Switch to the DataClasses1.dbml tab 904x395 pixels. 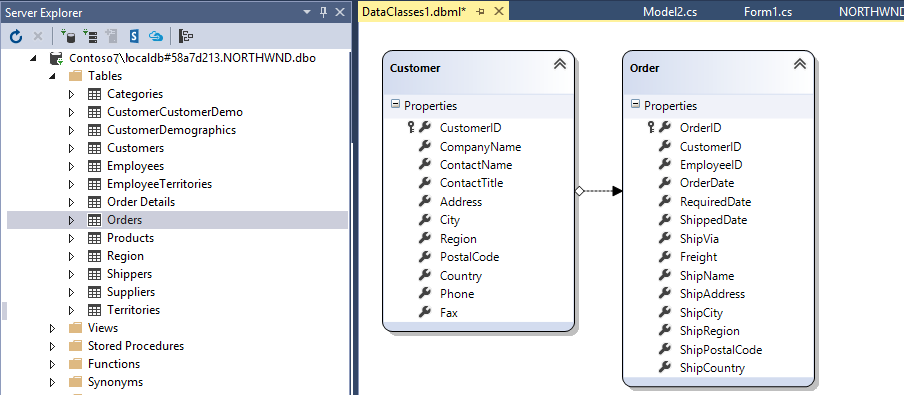point(415,12)
